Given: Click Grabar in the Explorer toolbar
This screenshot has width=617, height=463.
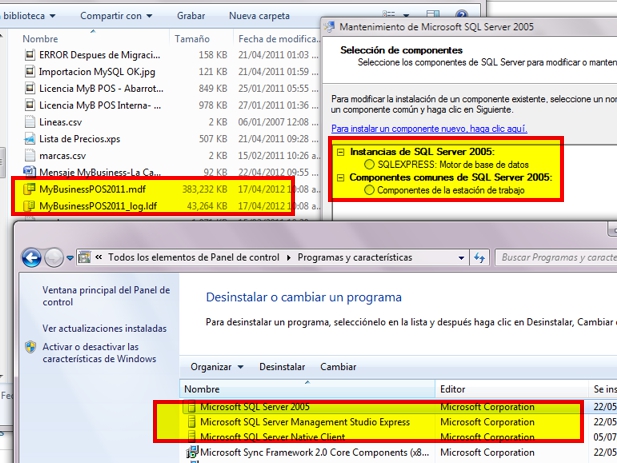Looking at the screenshot, I should (x=191, y=16).
